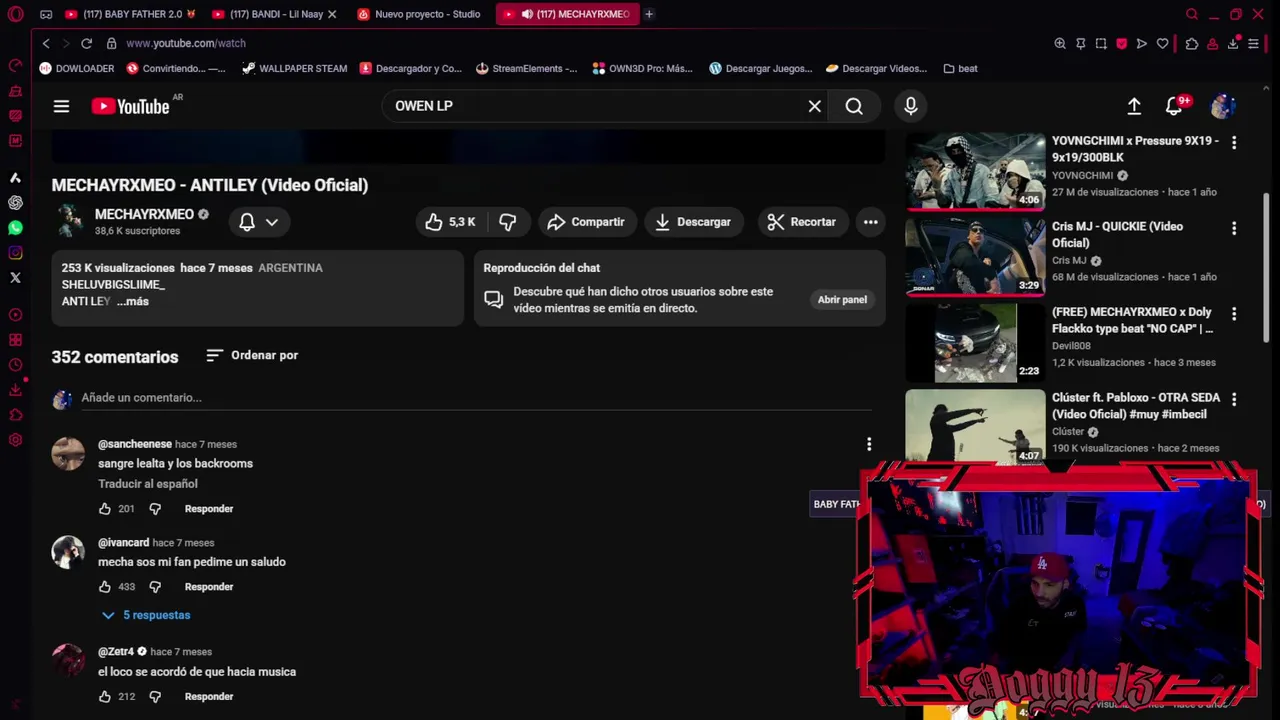The image size is (1280, 720).
Task: Dislike the @Zetr4 comment
Action: click(x=155, y=697)
